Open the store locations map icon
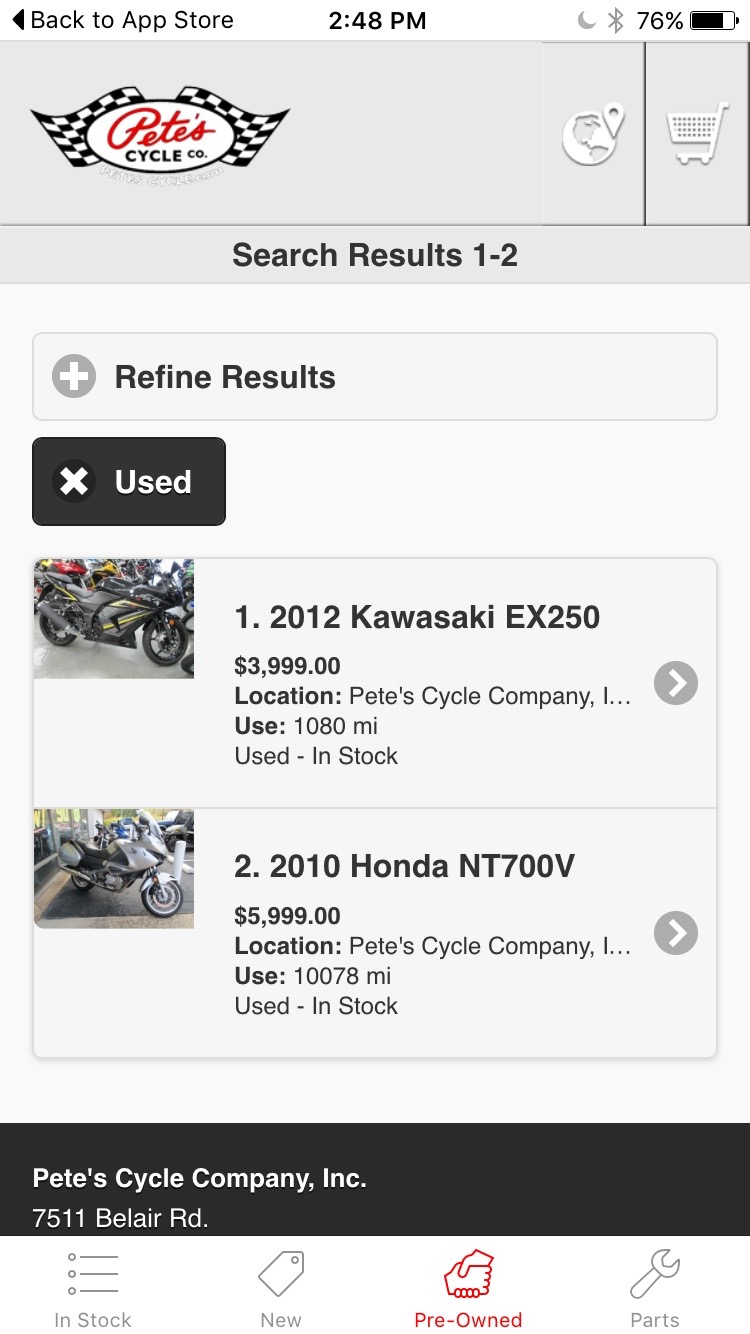Screen dimensions: 750x1334 coord(593,134)
